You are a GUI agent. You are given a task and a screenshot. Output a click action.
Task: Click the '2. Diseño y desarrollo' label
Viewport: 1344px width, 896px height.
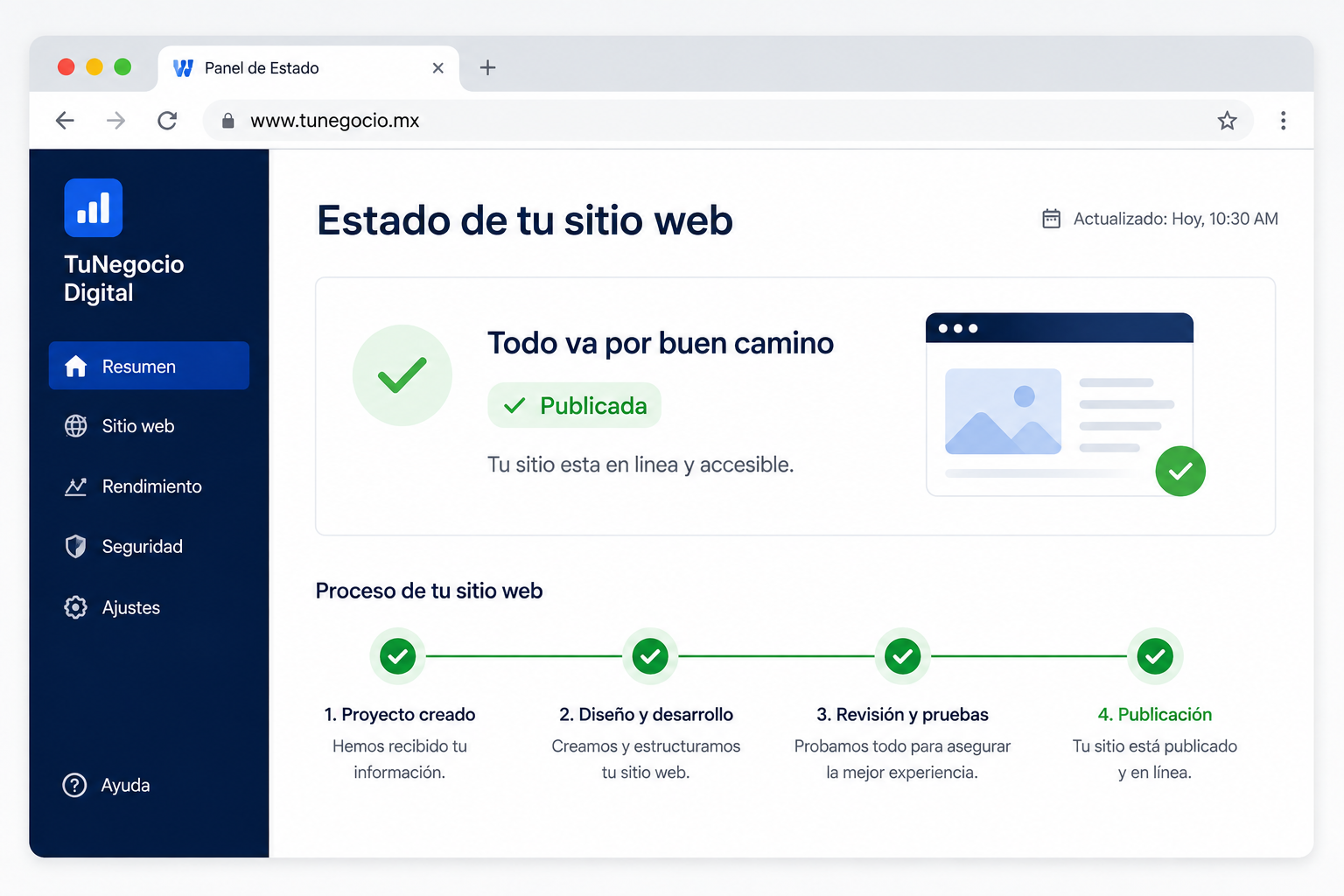[x=647, y=714]
